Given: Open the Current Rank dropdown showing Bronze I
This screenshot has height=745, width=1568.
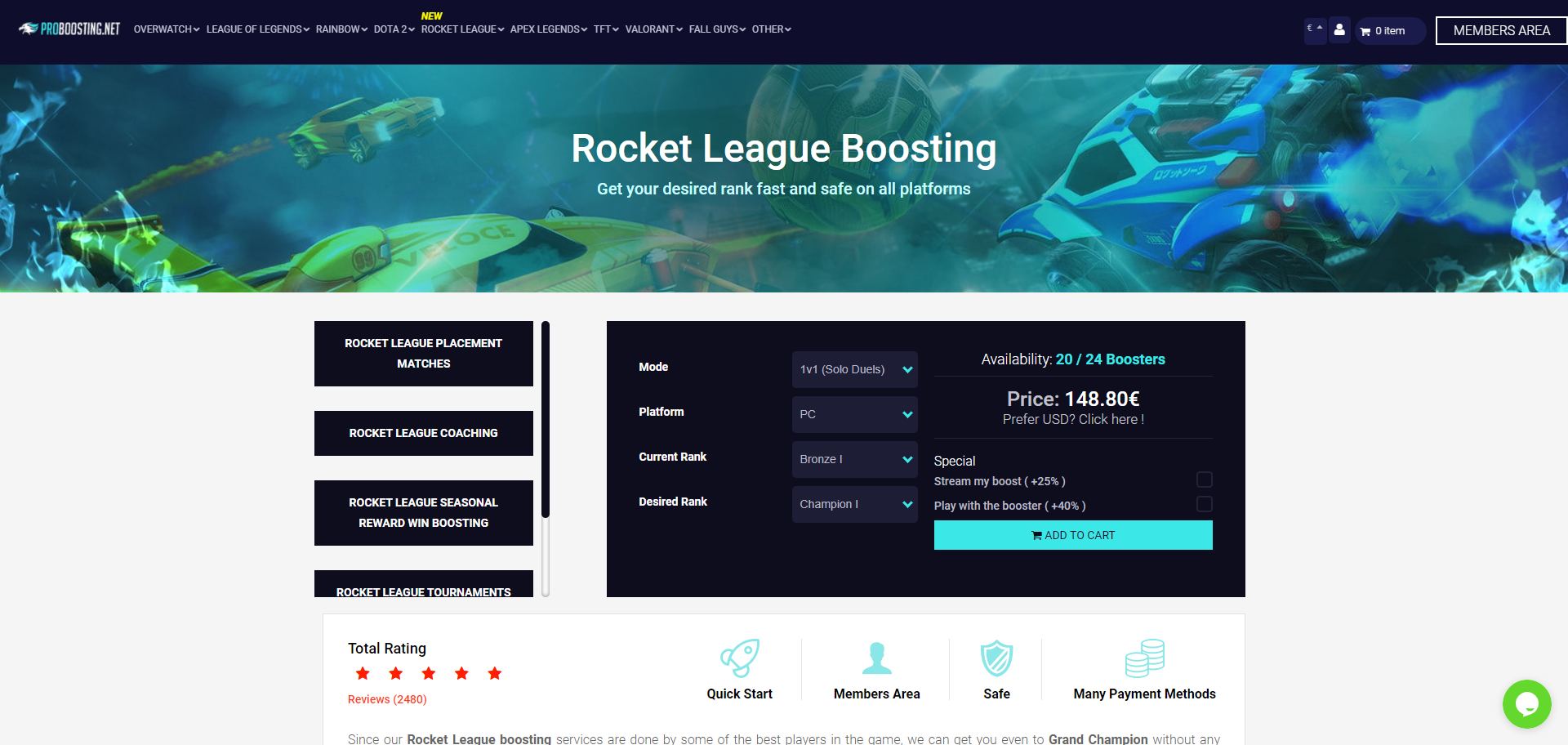Looking at the screenshot, I should point(854,459).
